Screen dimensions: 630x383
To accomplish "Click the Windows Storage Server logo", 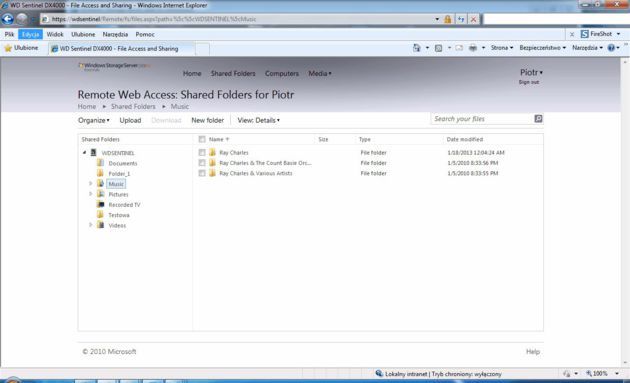I will pyautogui.click(x=114, y=66).
